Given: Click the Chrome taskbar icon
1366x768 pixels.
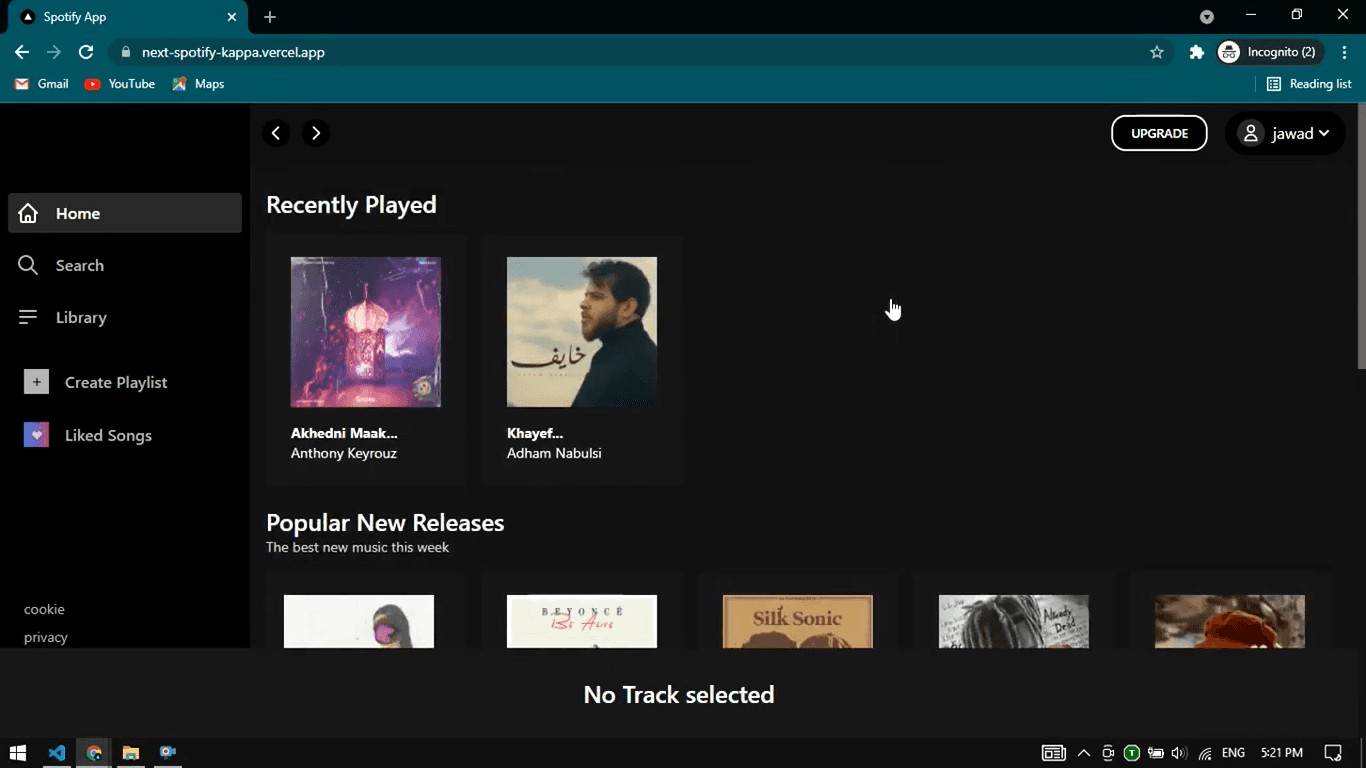Looking at the screenshot, I should pyautogui.click(x=94, y=752).
